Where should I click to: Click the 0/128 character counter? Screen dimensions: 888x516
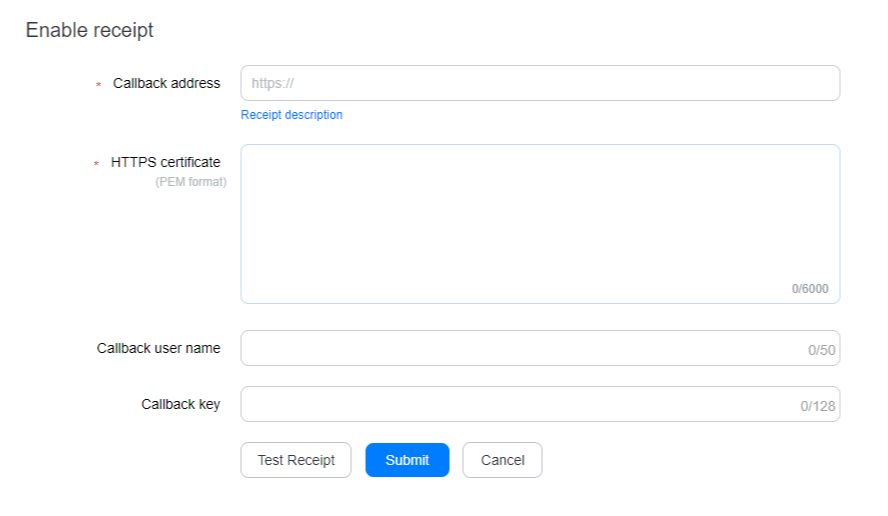click(817, 406)
